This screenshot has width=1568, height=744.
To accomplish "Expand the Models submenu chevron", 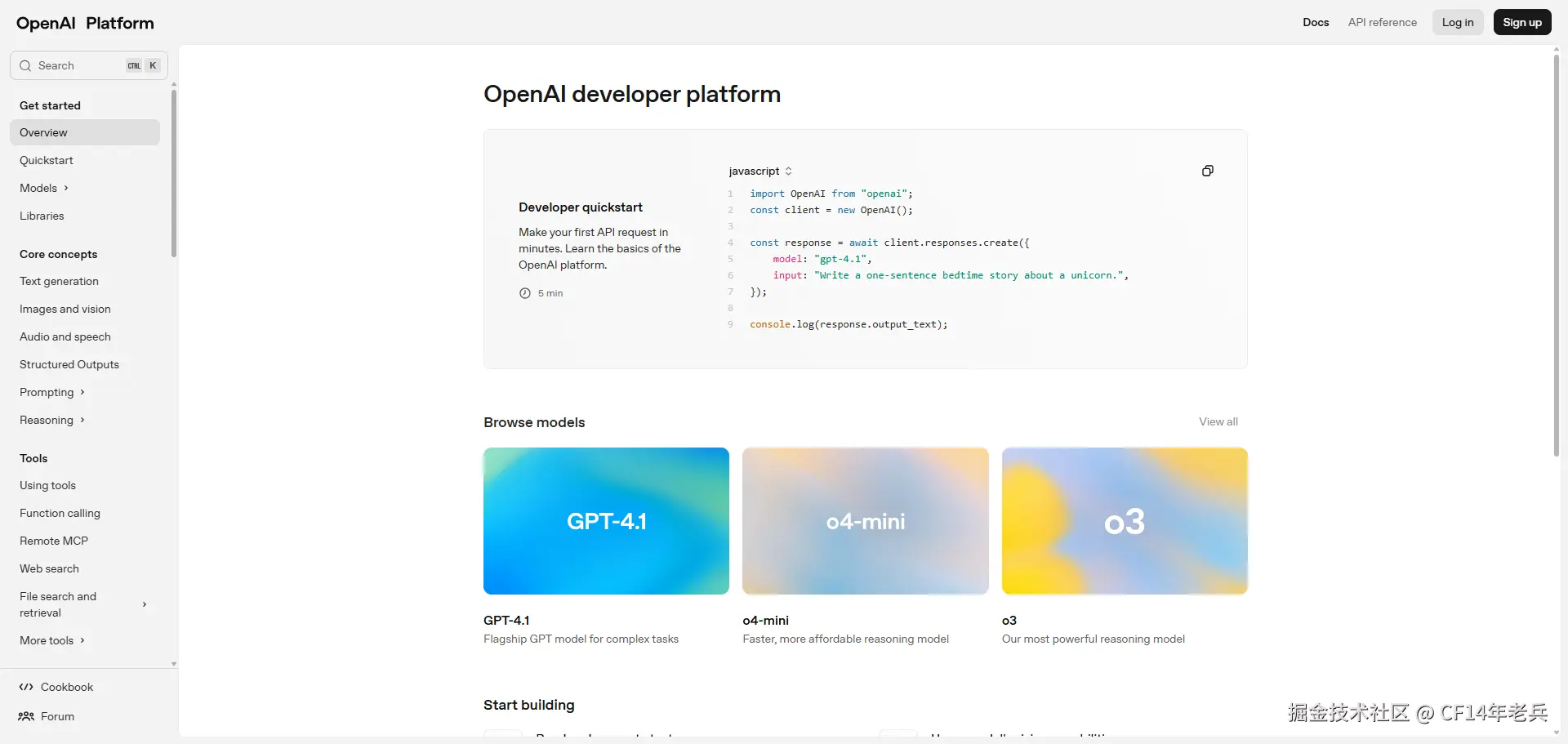I will pyautogui.click(x=66, y=188).
